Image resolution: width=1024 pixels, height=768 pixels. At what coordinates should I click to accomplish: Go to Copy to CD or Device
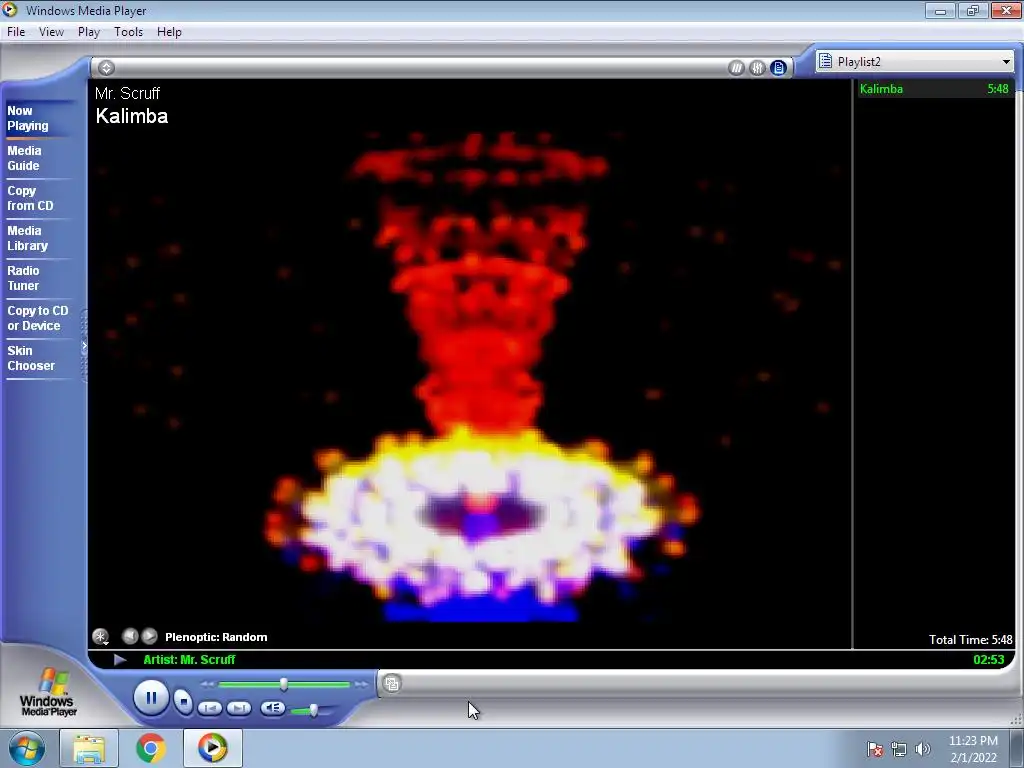point(37,318)
